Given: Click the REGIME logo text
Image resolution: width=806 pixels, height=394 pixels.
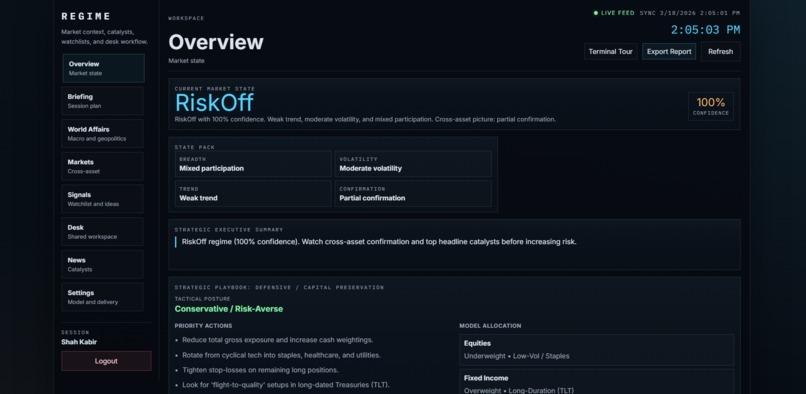Looking at the screenshot, I should coord(86,16).
